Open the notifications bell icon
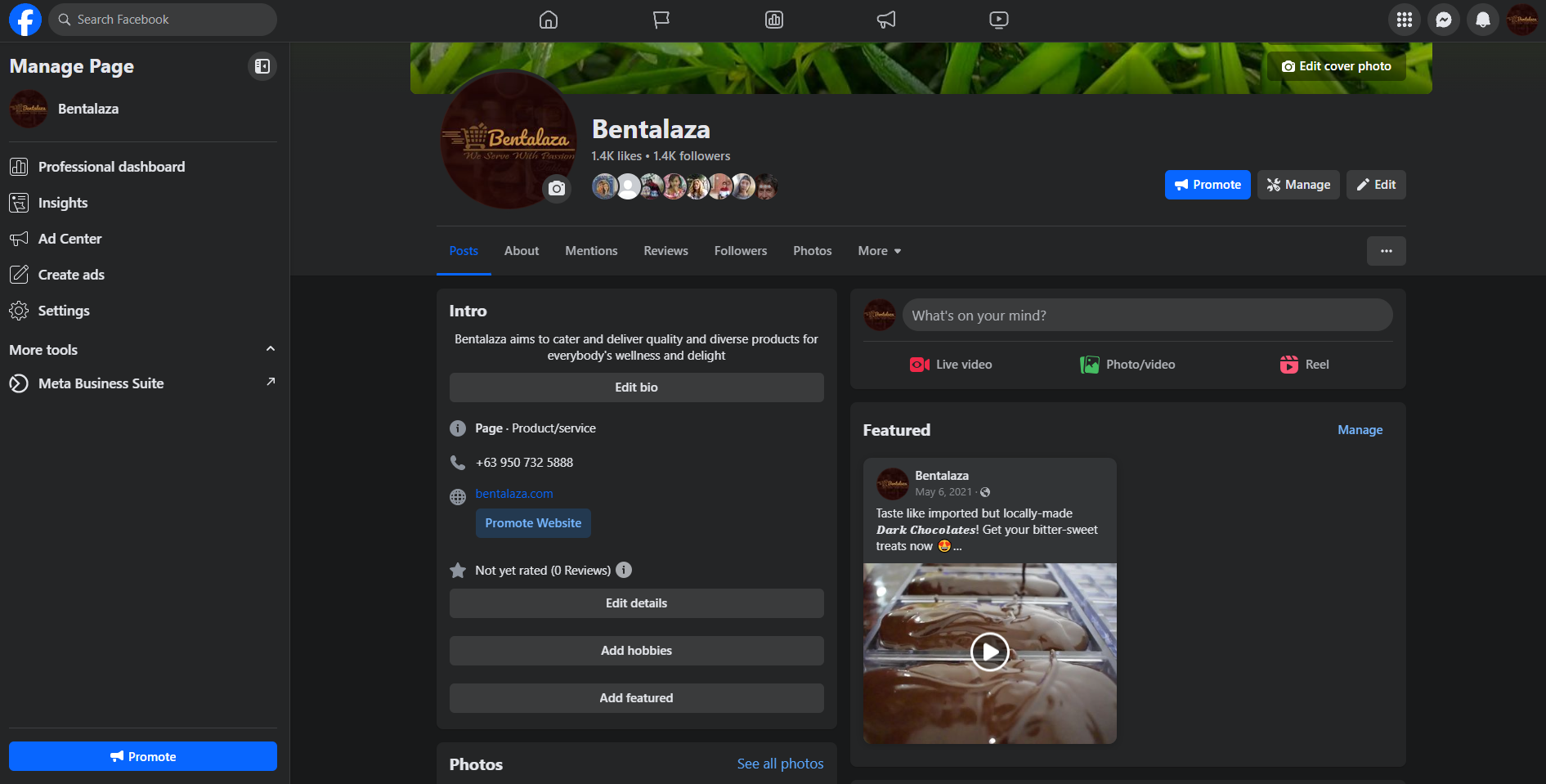1546x784 pixels. tap(1483, 20)
